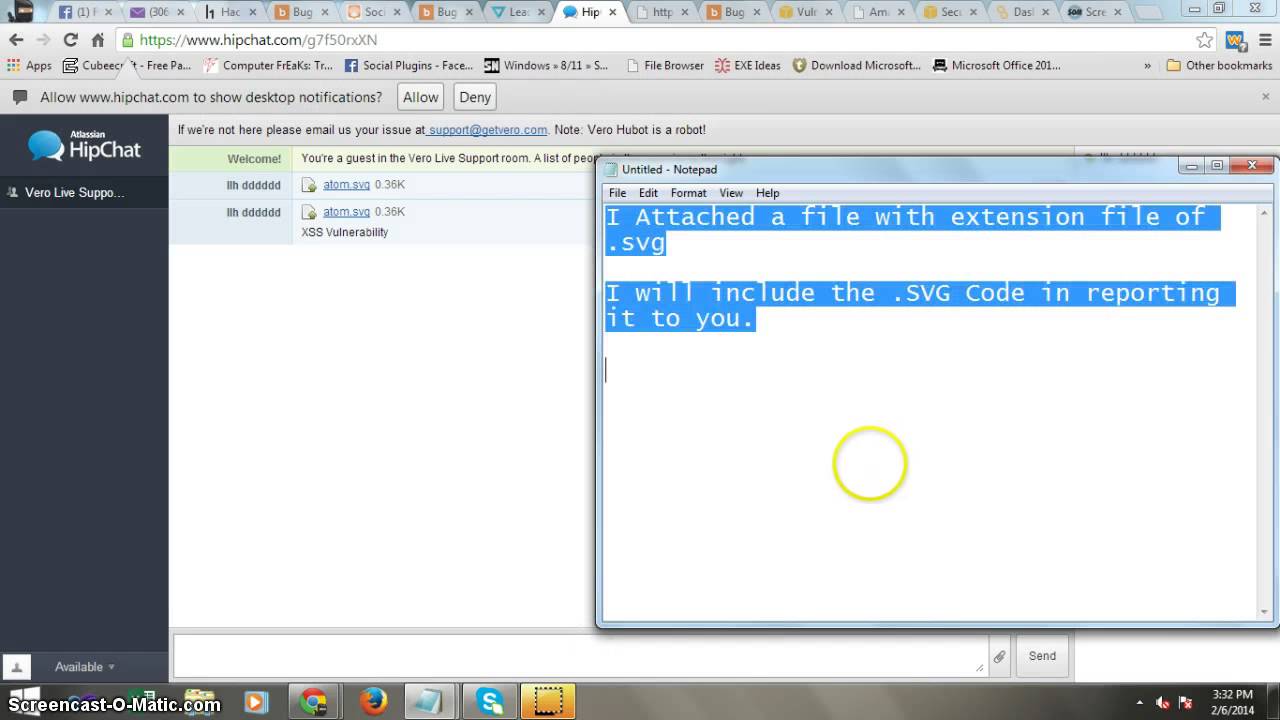
Task: Bookmark this page with the star icon
Action: (1205, 40)
